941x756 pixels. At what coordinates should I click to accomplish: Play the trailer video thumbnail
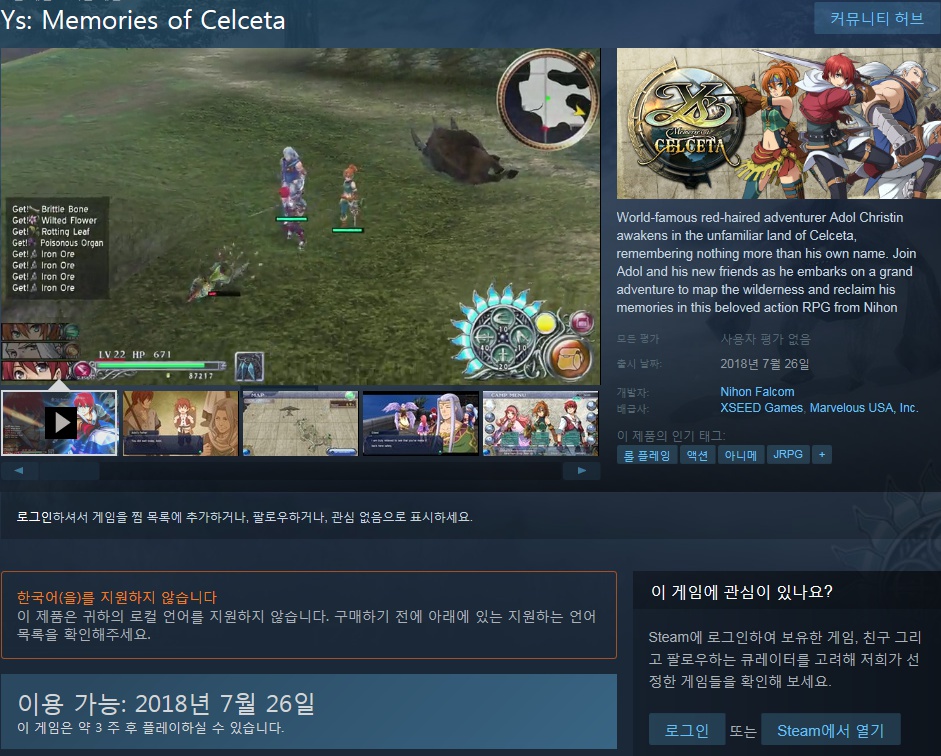(59, 423)
